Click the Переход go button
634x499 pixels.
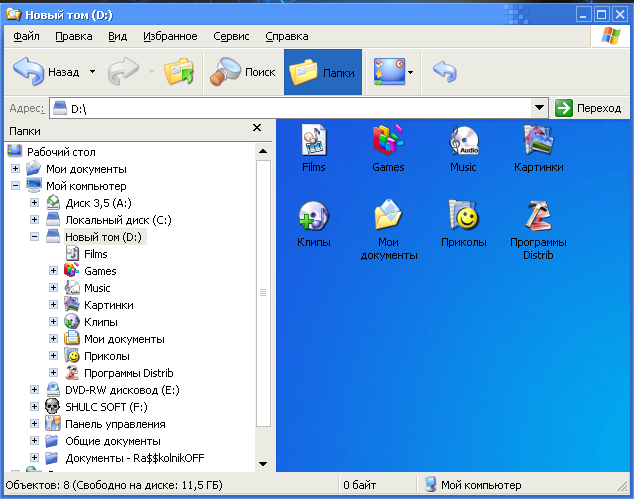588,108
